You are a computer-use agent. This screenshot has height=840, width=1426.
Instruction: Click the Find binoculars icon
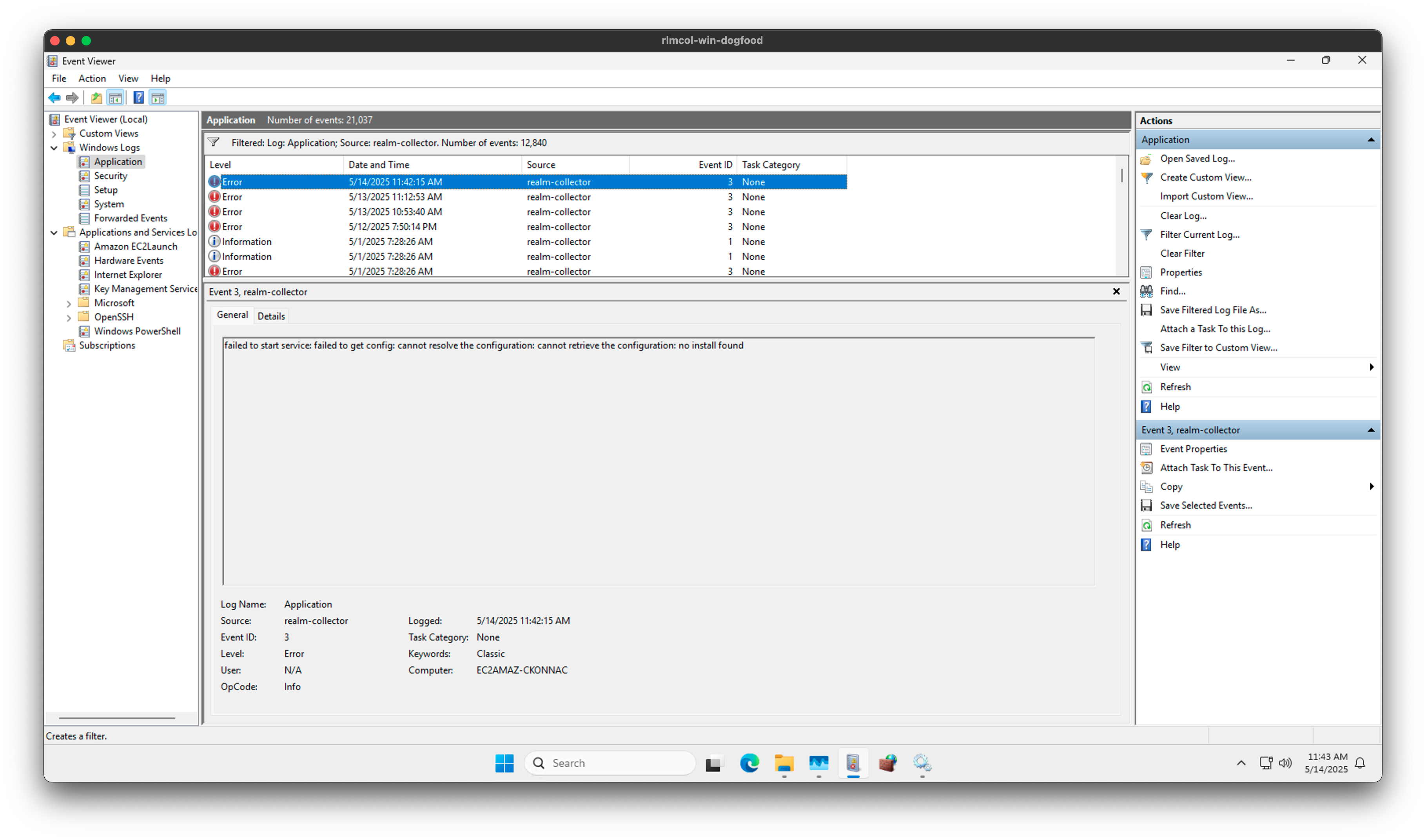(x=1146, y=291)
